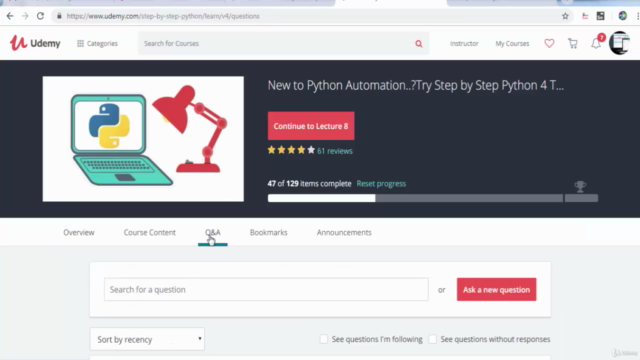Open the shopping cart icon
The image size is (640, 360).
[x=573, y=43]
